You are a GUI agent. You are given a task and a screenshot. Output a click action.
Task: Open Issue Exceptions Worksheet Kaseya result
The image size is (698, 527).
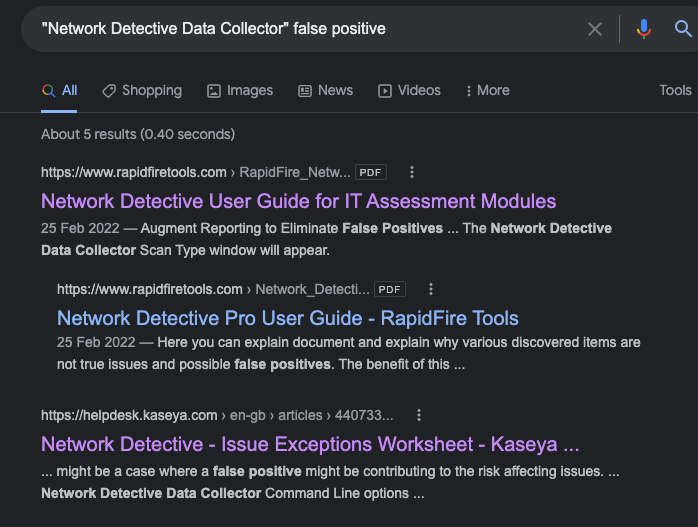click(310, 444)
